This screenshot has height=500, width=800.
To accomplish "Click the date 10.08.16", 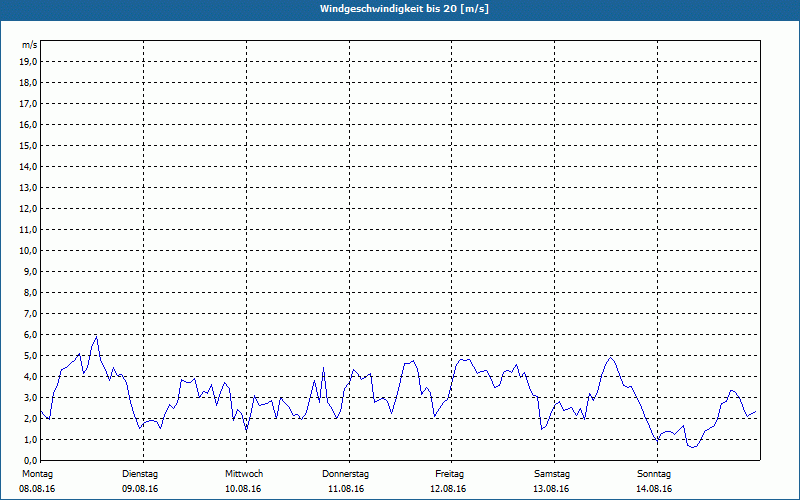I will pos(243,489).
